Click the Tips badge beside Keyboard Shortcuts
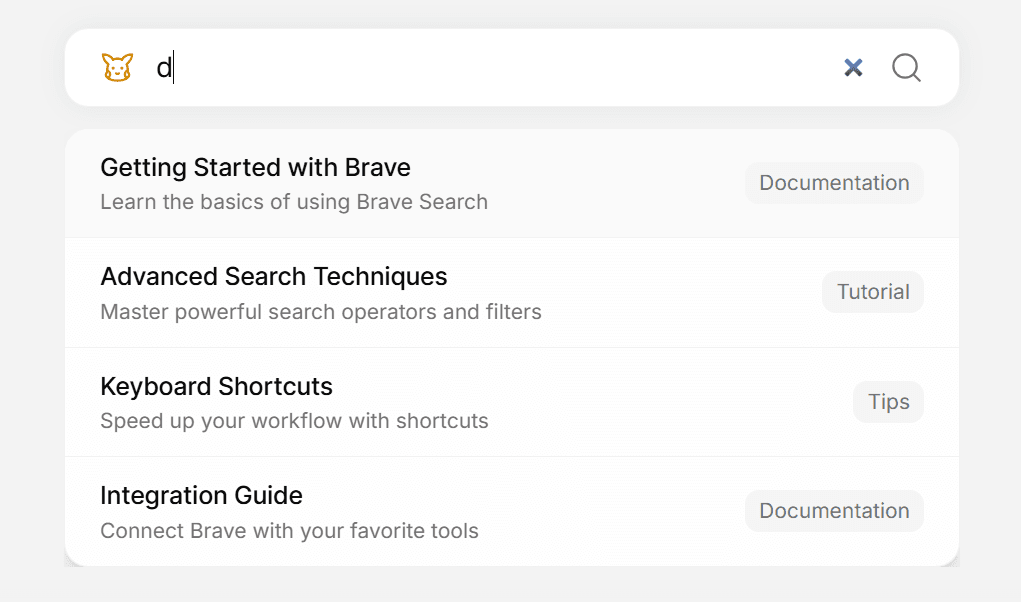This screenshot has height=602, width=1021. 888,401
